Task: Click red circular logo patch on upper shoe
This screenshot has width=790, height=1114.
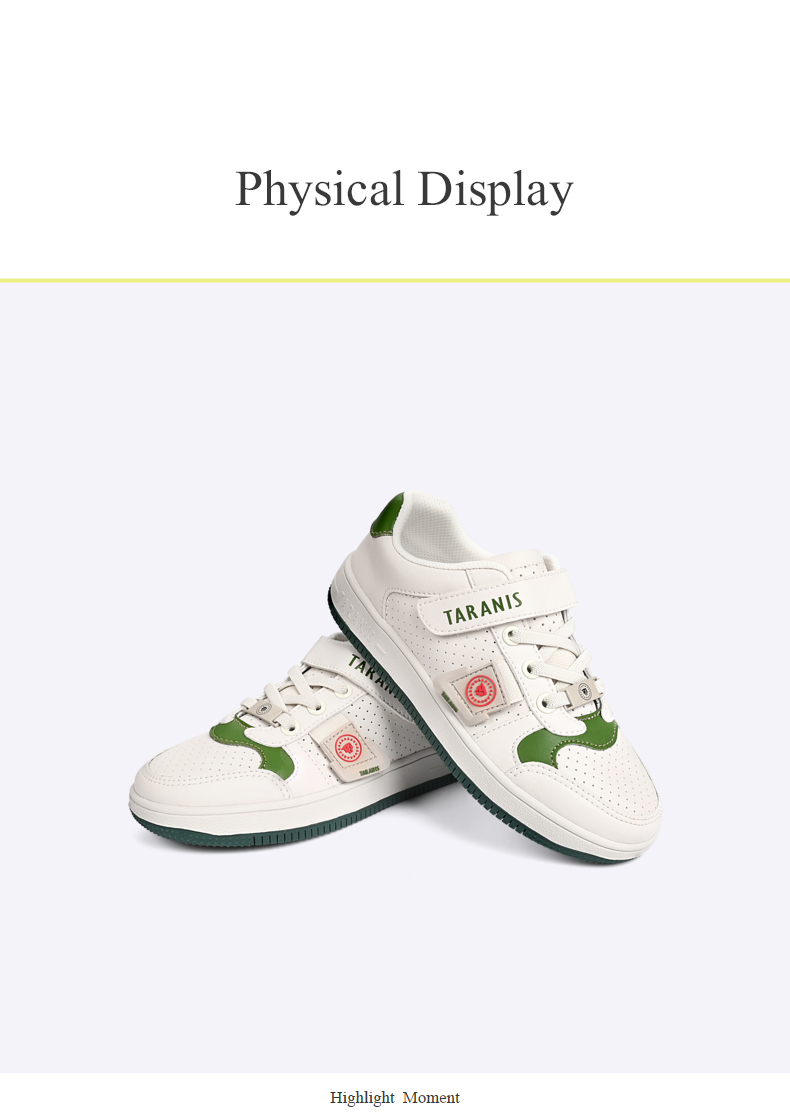Action: (x=480, y=691)
